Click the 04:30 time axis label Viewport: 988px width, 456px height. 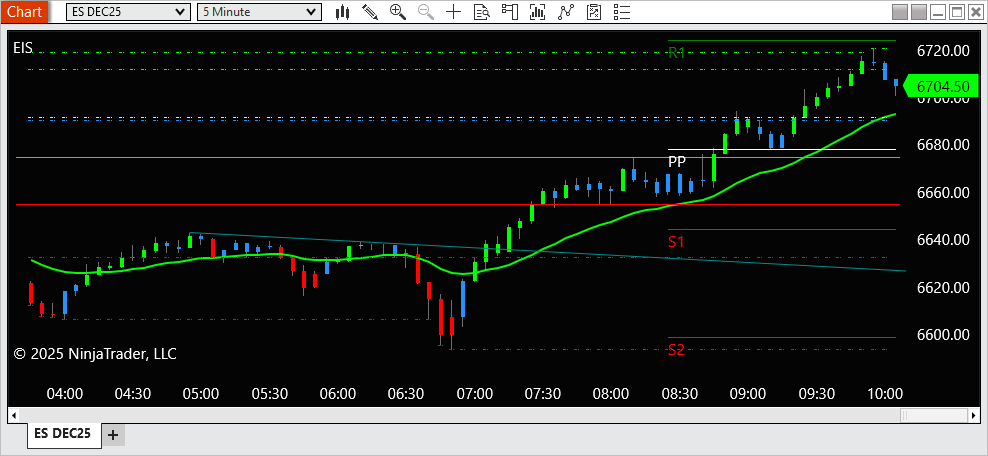coord(133,394)
